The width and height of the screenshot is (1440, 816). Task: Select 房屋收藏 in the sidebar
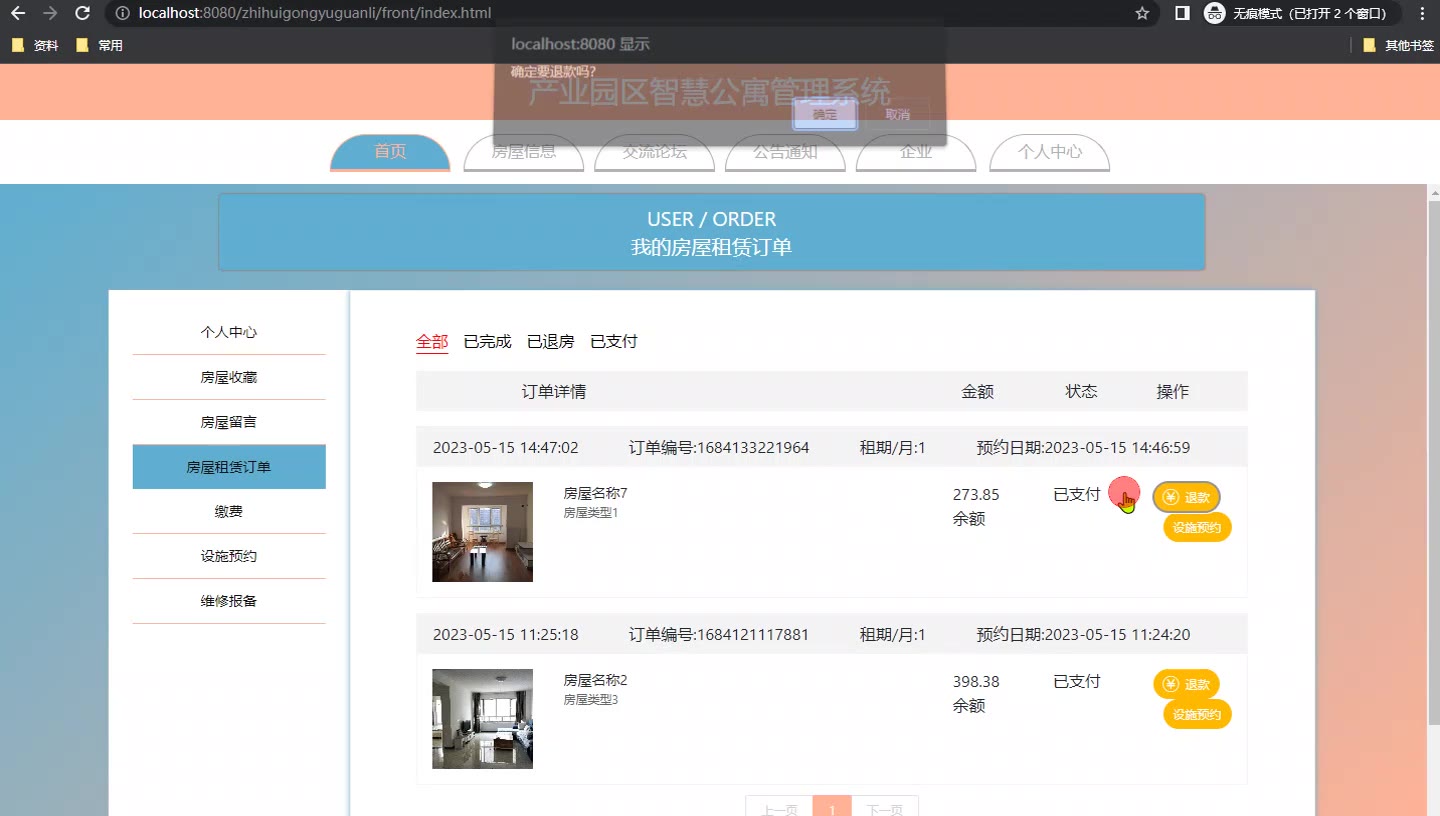point(229,377)
